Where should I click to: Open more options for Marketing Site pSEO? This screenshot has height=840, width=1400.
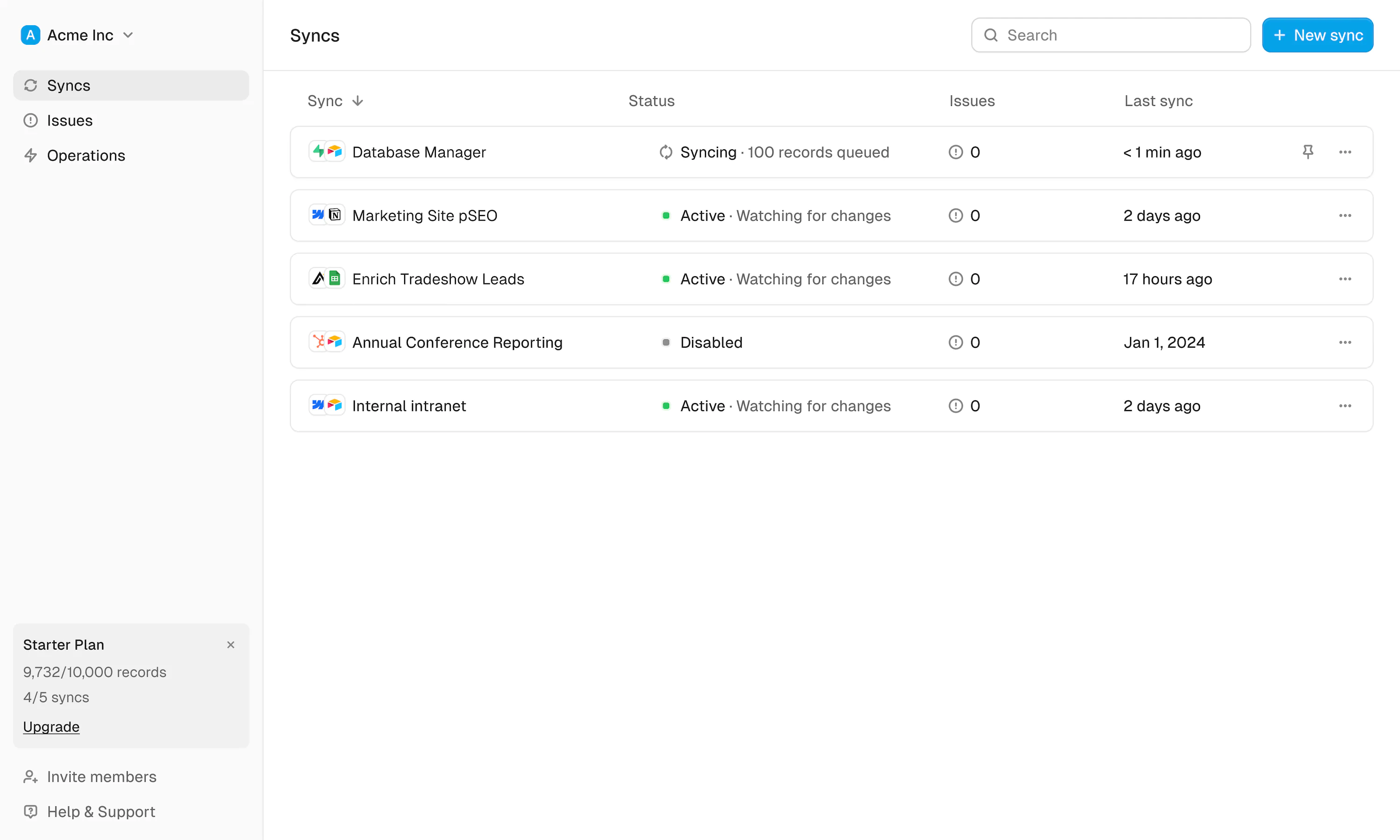click(x=1345, y=215)
